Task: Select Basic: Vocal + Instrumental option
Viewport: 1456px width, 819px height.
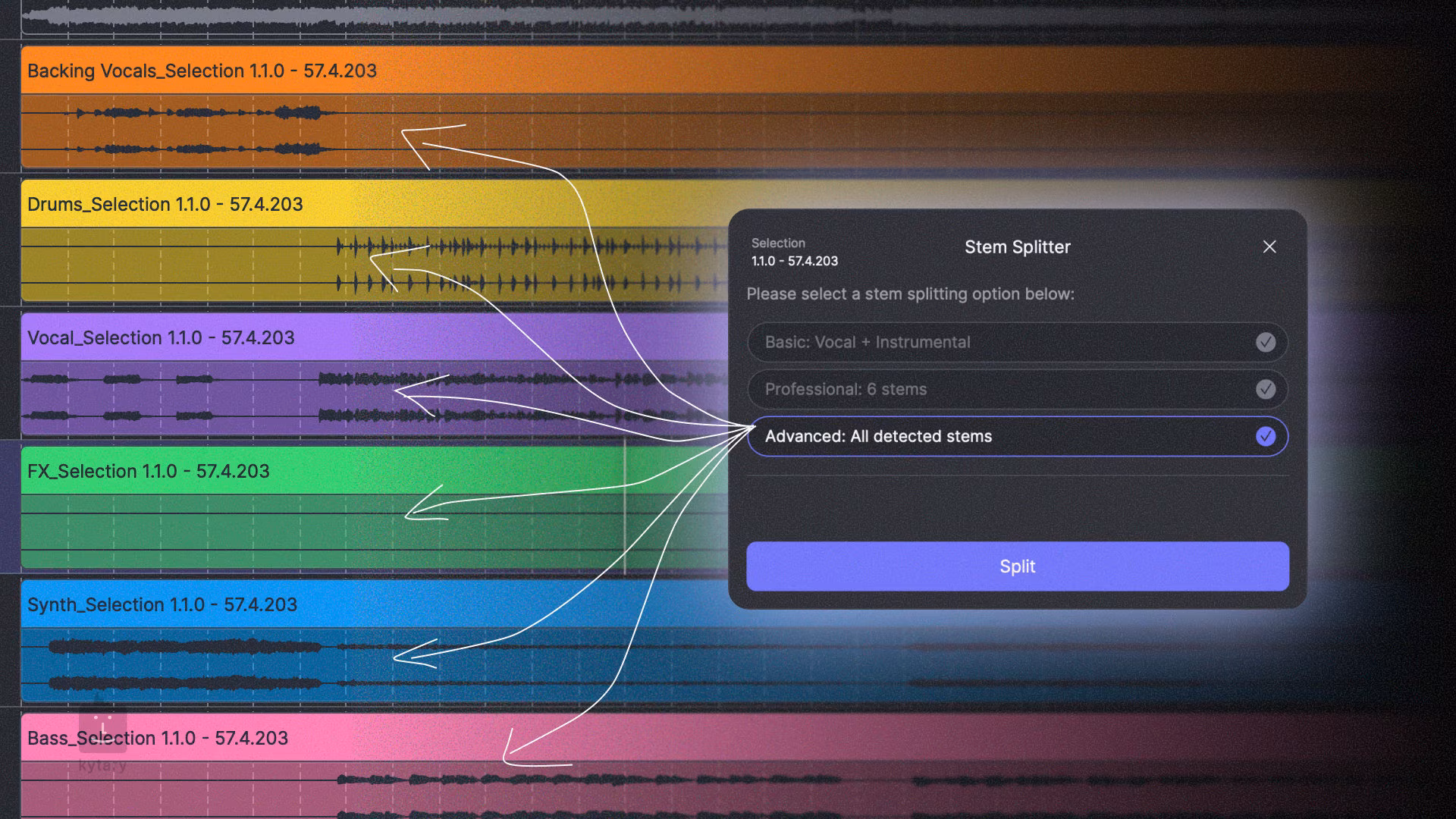Action: [867, 342]
